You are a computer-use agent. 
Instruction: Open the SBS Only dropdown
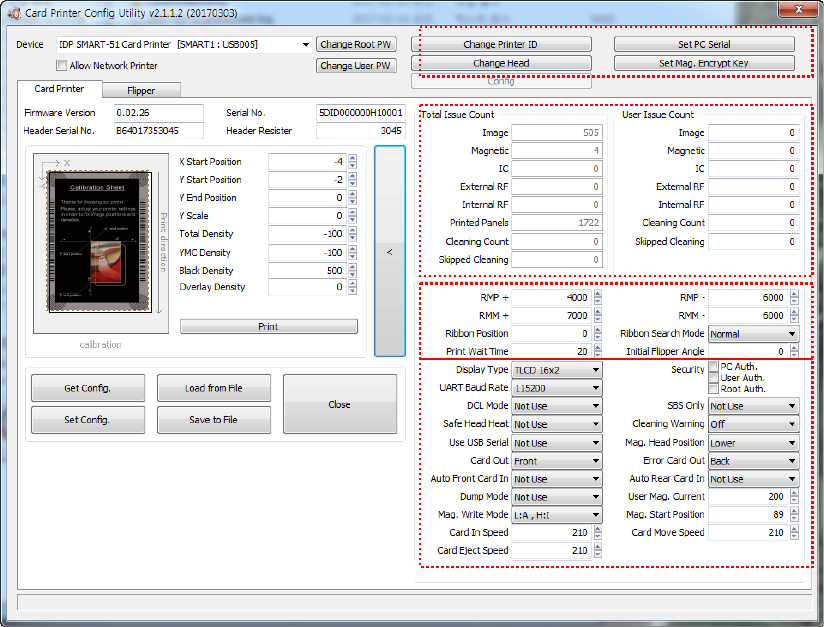(754, 406)
